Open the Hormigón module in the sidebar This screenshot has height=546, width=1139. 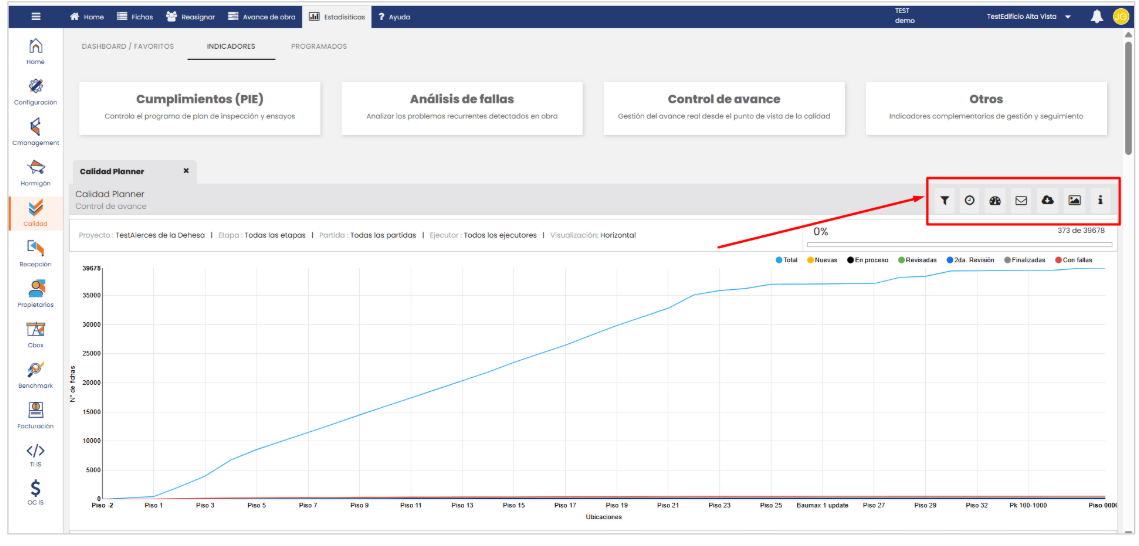point(35,171)
